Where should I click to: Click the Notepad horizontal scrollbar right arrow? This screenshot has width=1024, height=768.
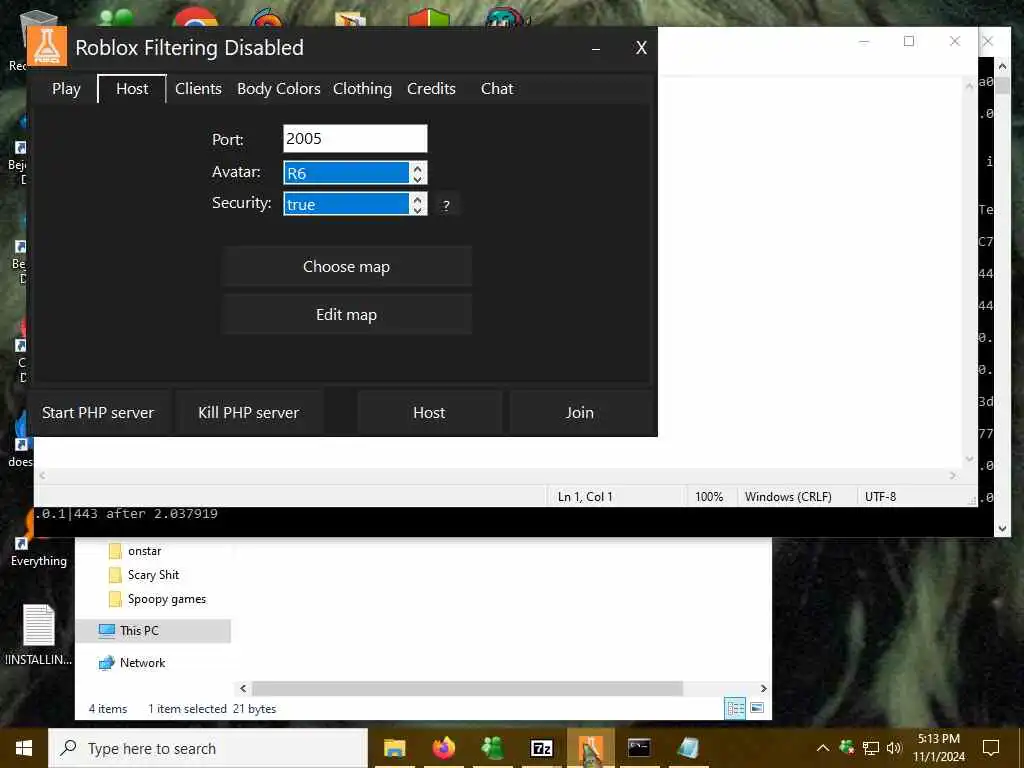coord(953,476)
